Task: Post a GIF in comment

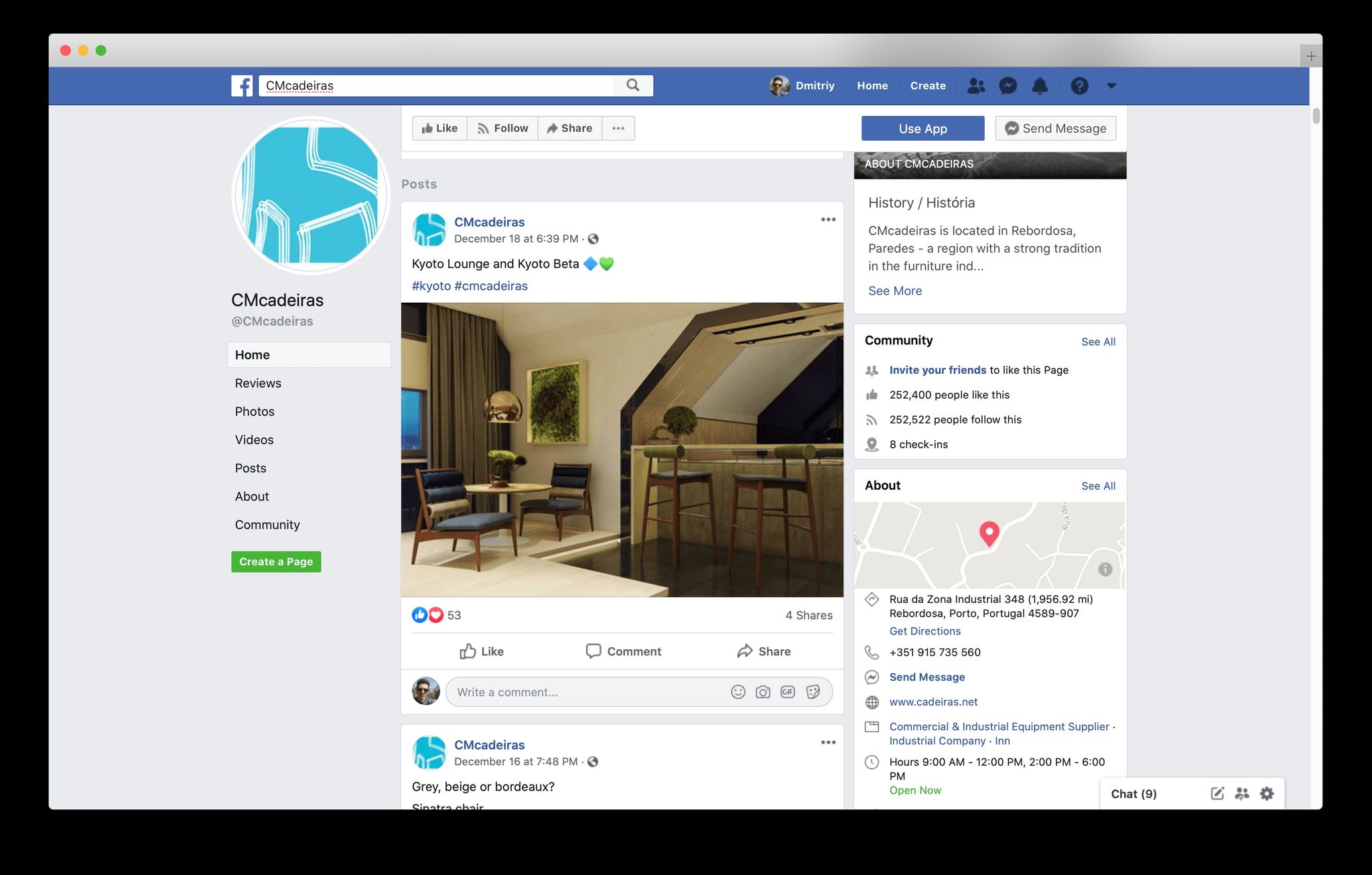Action: click(x=788, y=692)
